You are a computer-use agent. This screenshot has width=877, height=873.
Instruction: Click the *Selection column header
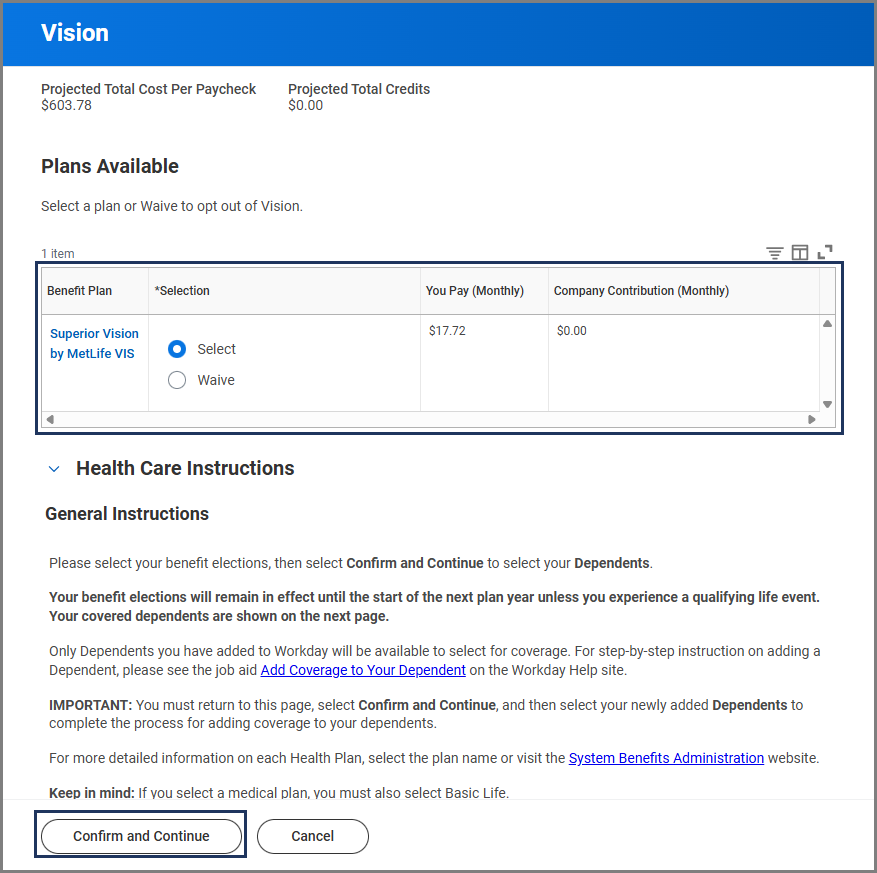(182, 291)
